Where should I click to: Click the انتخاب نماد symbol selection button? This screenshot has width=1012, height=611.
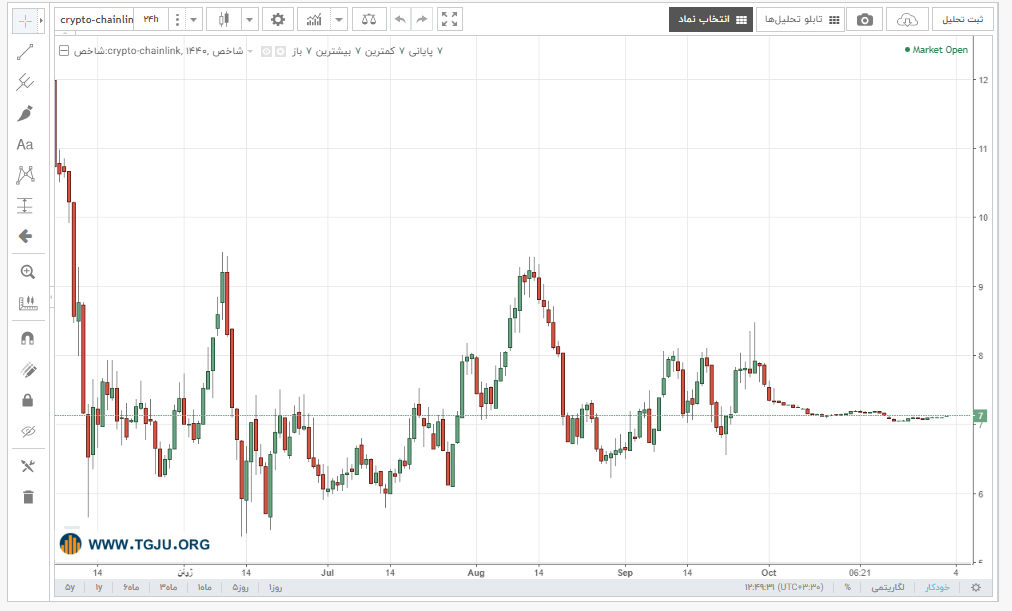[x=711, y=19]
